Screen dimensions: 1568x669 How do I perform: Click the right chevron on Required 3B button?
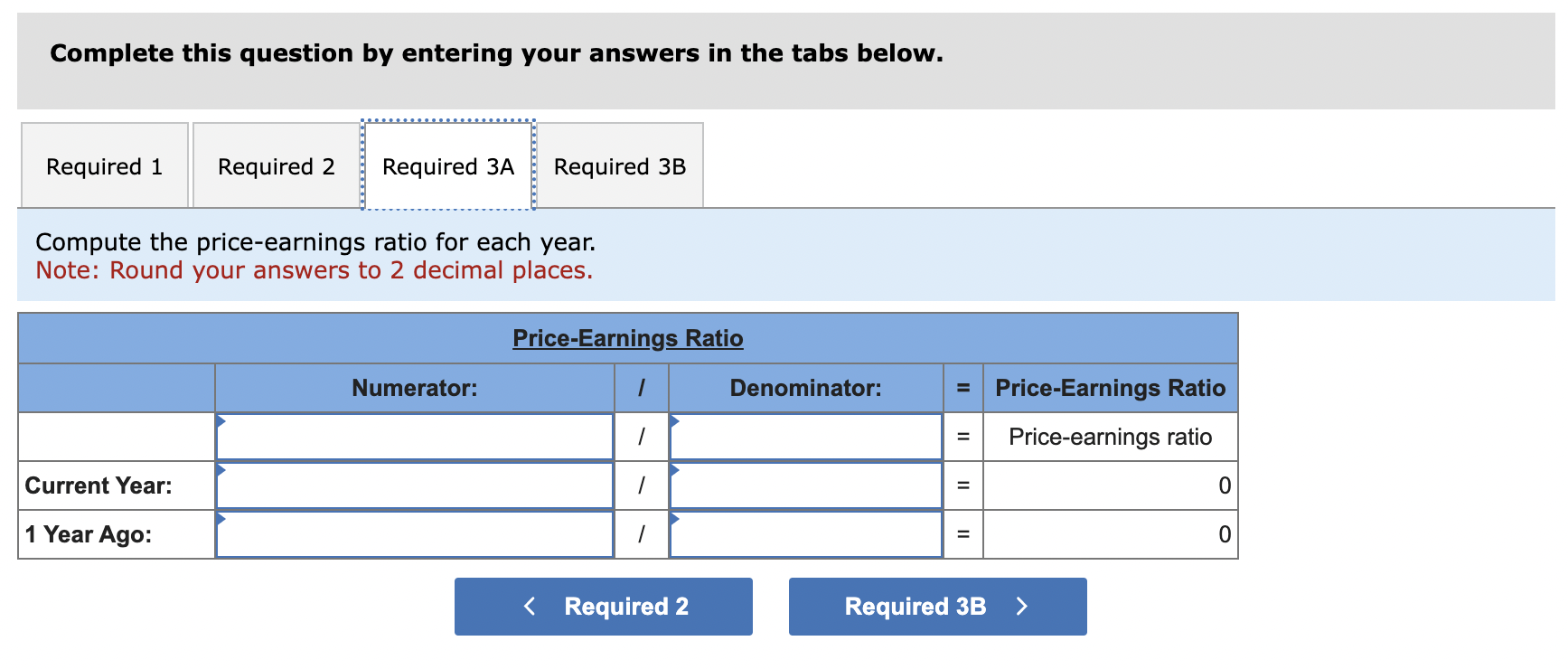coord(1022,606)
